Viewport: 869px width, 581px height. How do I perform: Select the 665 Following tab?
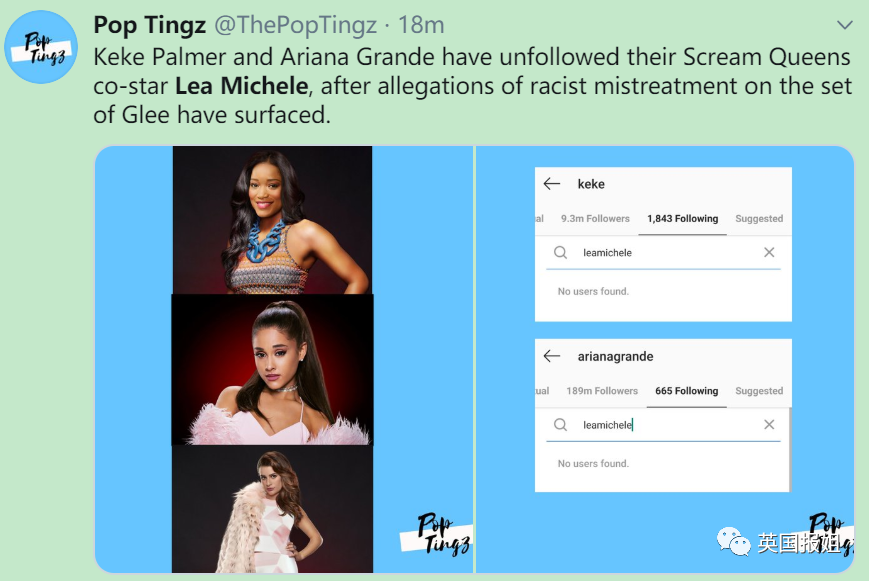[x=686, y=391]
